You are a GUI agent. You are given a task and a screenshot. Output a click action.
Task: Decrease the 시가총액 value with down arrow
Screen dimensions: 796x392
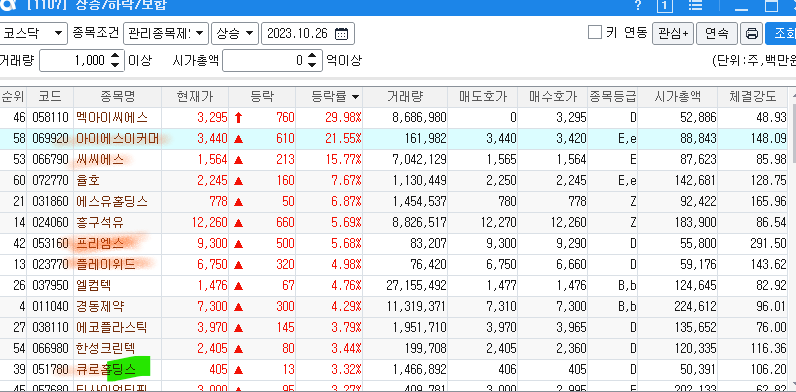312,66
